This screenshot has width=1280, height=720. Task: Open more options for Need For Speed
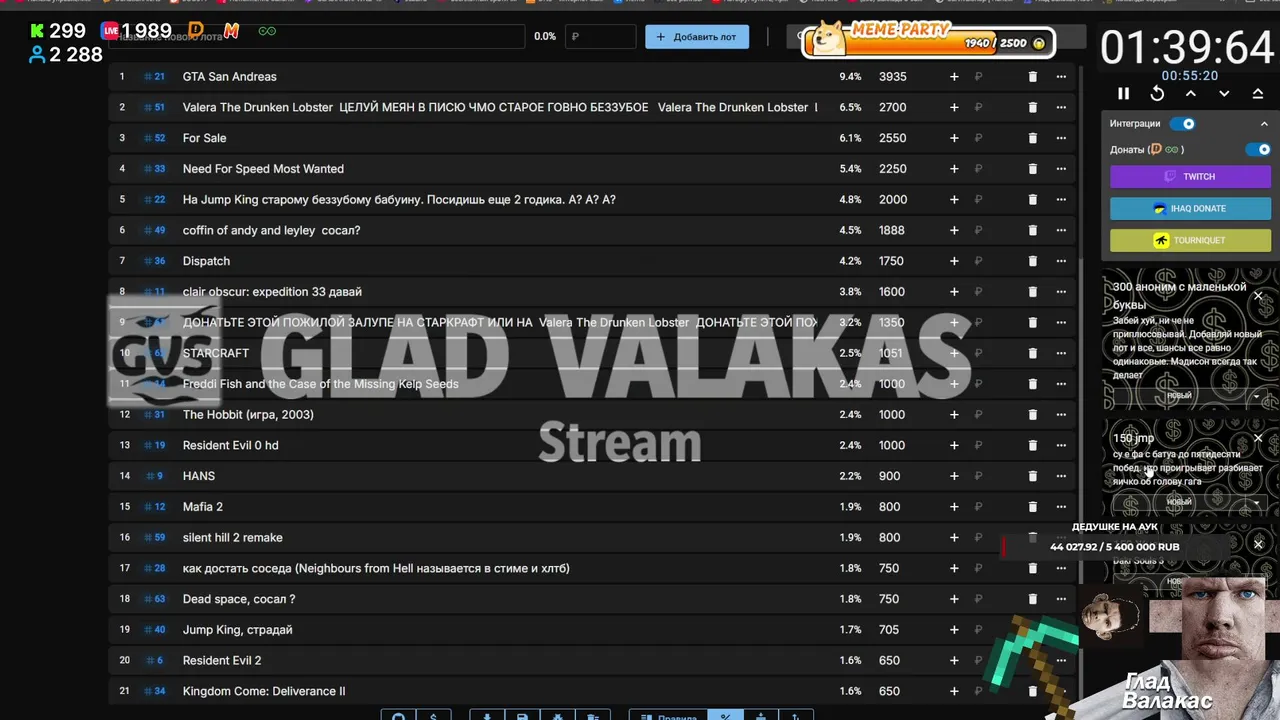(1061, 169)
